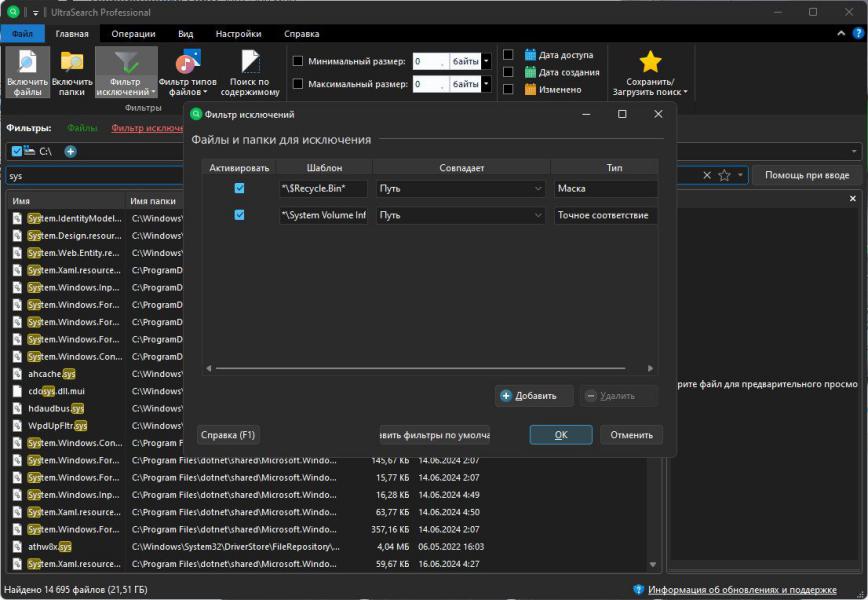Click the Отменить button
The width and height of the screenshot is (868, 600).
coord(632,435)
